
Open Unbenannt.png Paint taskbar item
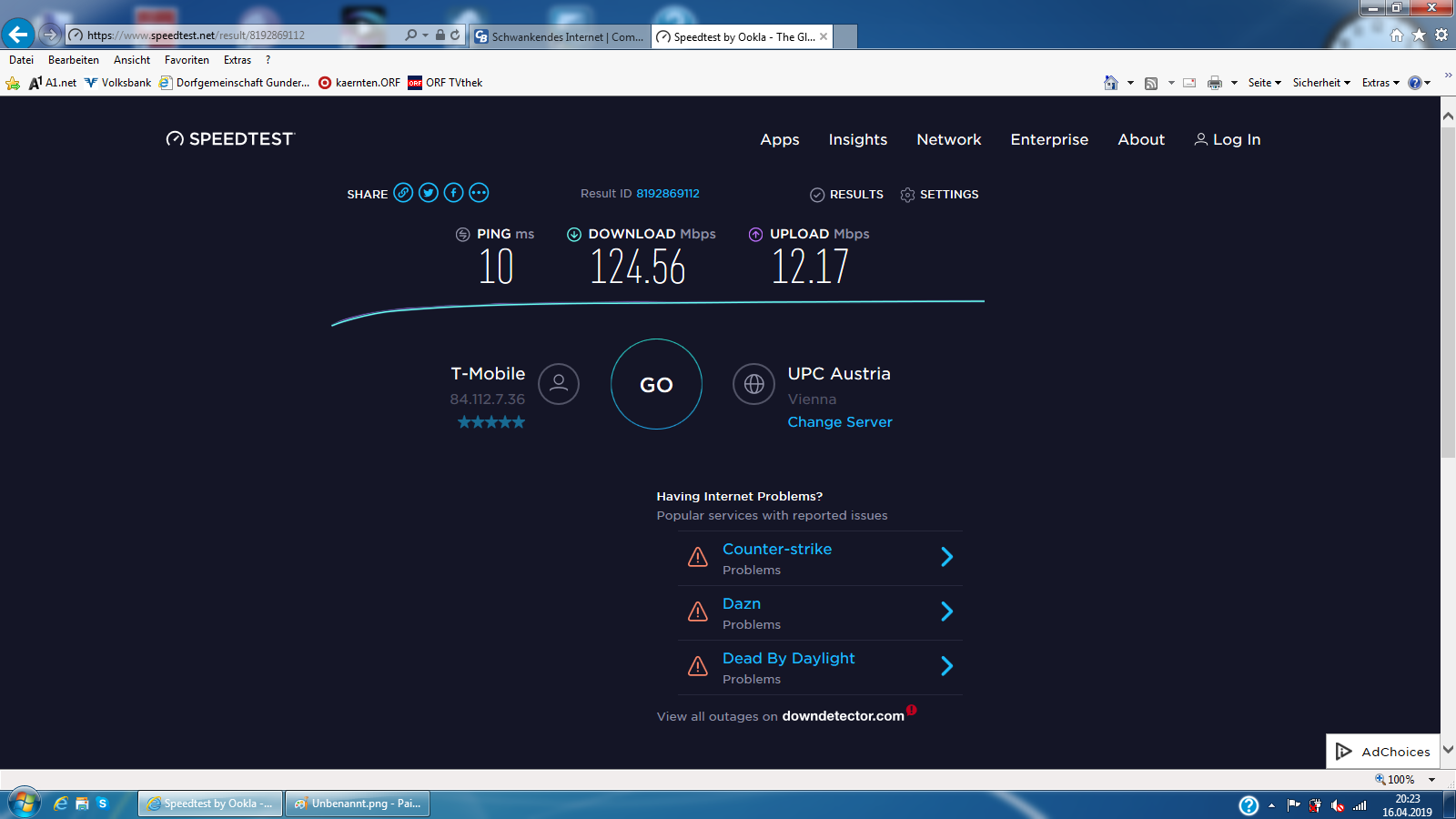tap(357, 804)
